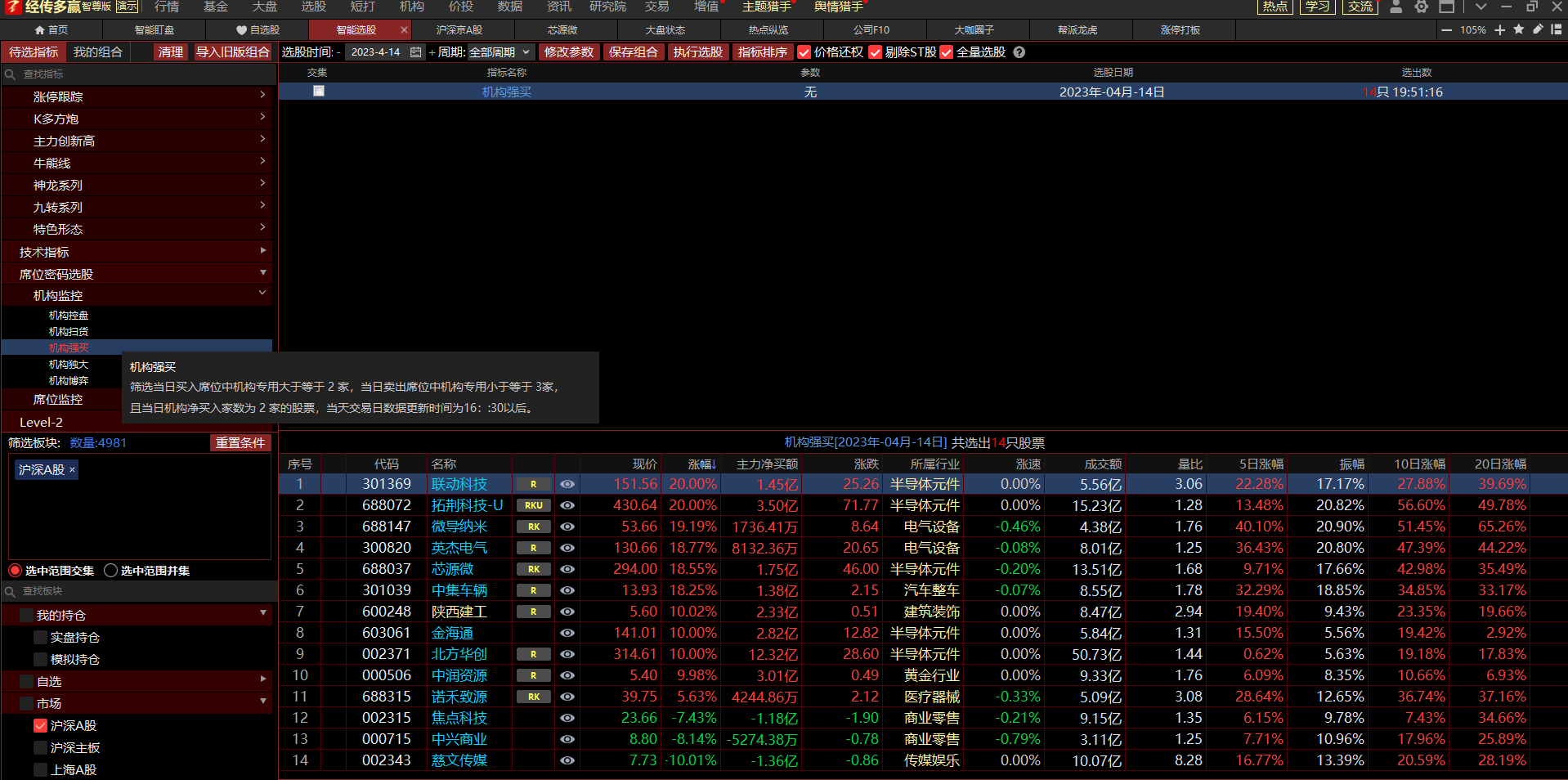Click the star favorite icon
The image size is (1568, 780).
point(1519,29)
